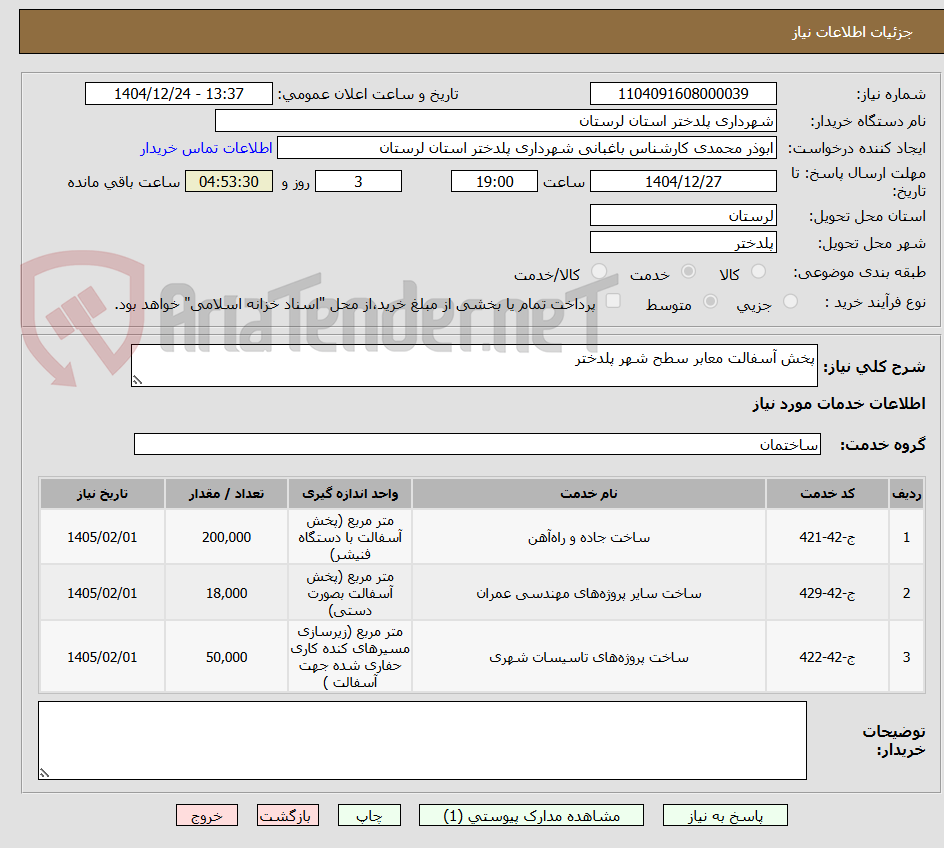Image resolution: width=944 pixels, height=848 pixels.
Task: Click the نام خدمت column header
Action: [x=589, y=494]
